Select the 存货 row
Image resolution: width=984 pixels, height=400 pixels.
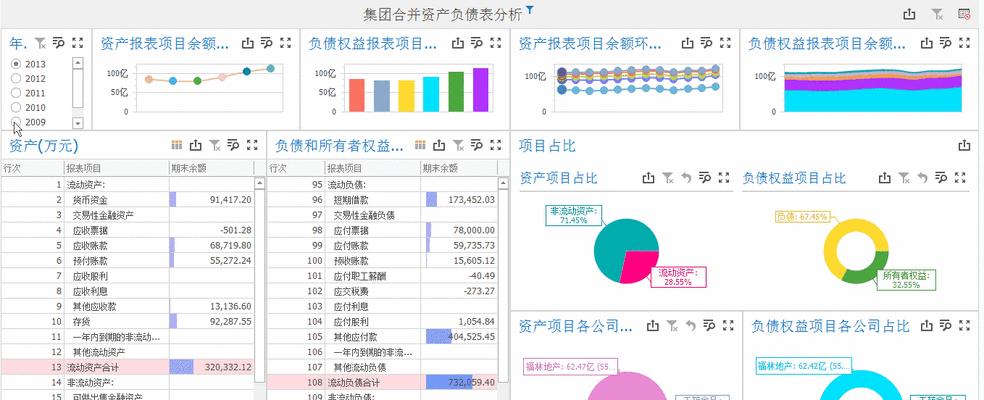[x=127, y=321]
